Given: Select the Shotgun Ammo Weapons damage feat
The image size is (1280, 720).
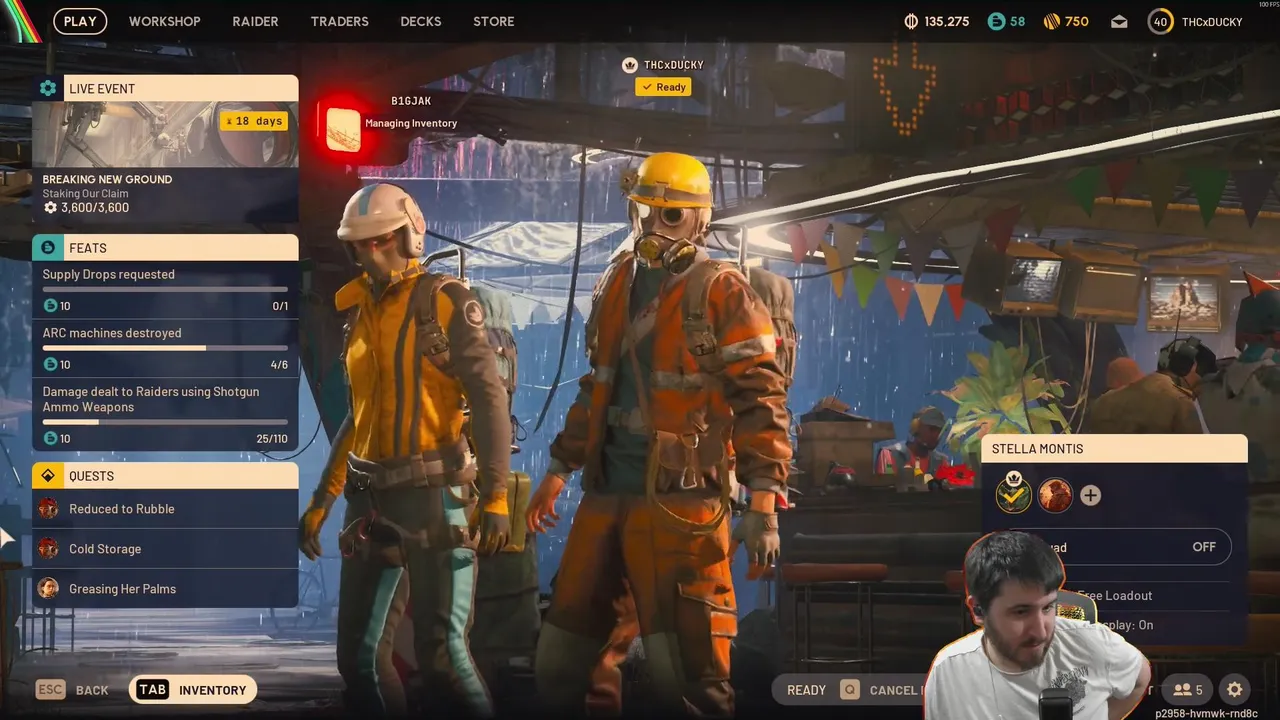Looking at the screenshot, I should click(165, 414).
